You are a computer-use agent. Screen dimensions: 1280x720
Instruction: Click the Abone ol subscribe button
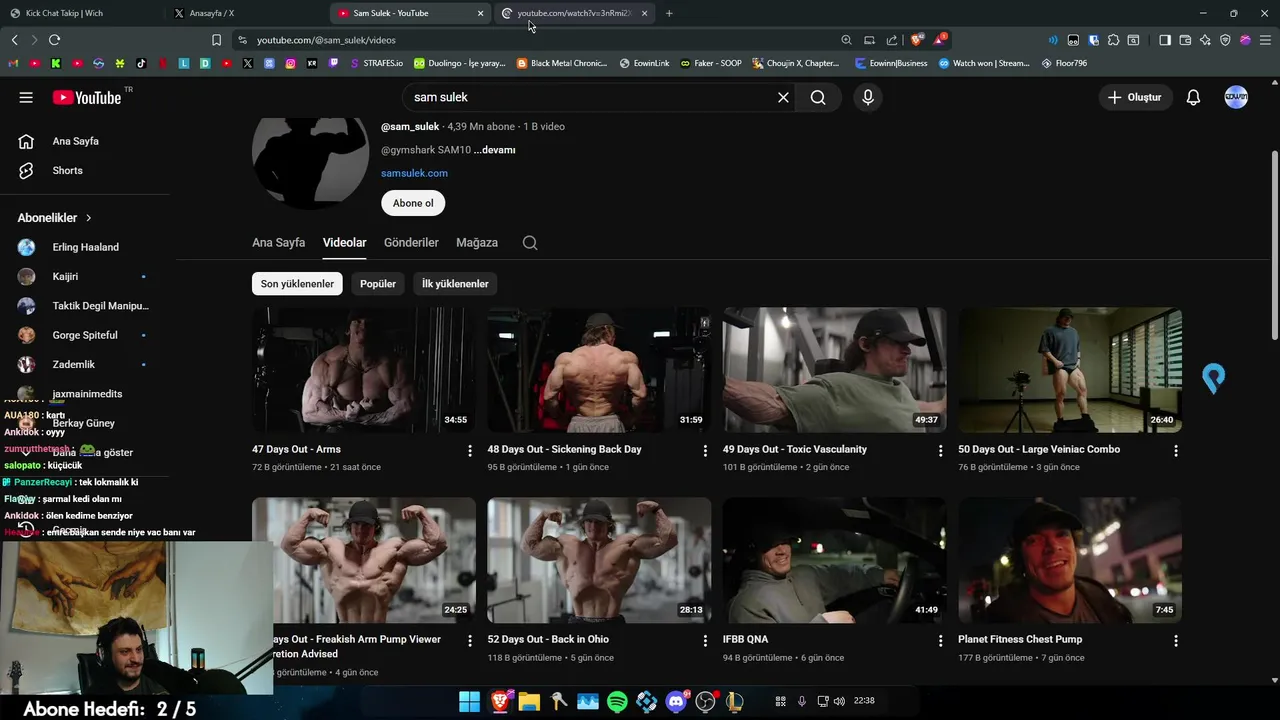[413, 203]
